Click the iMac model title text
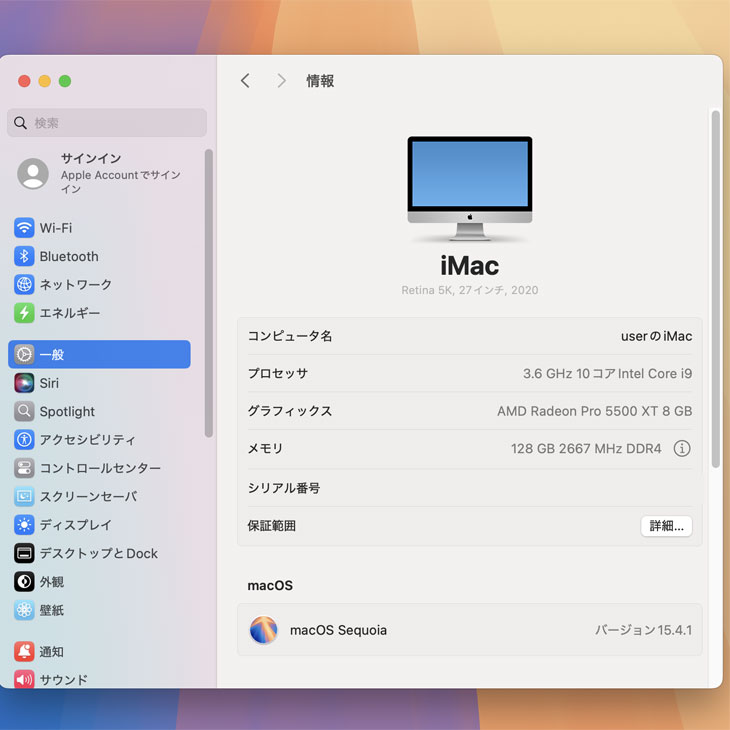 pyautogui.click(x=470, y=266)
